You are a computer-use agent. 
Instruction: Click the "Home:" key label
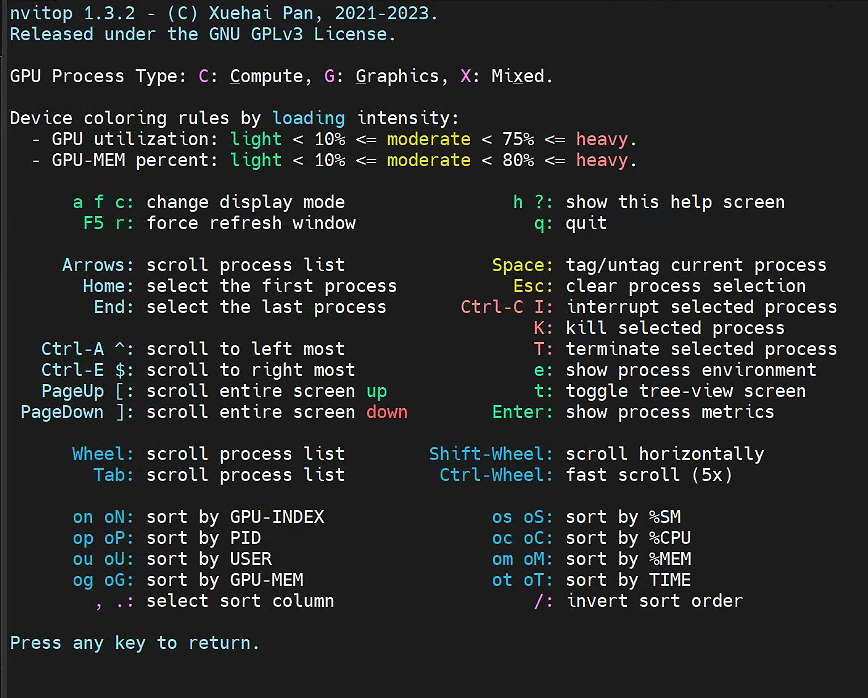[109, 286]
